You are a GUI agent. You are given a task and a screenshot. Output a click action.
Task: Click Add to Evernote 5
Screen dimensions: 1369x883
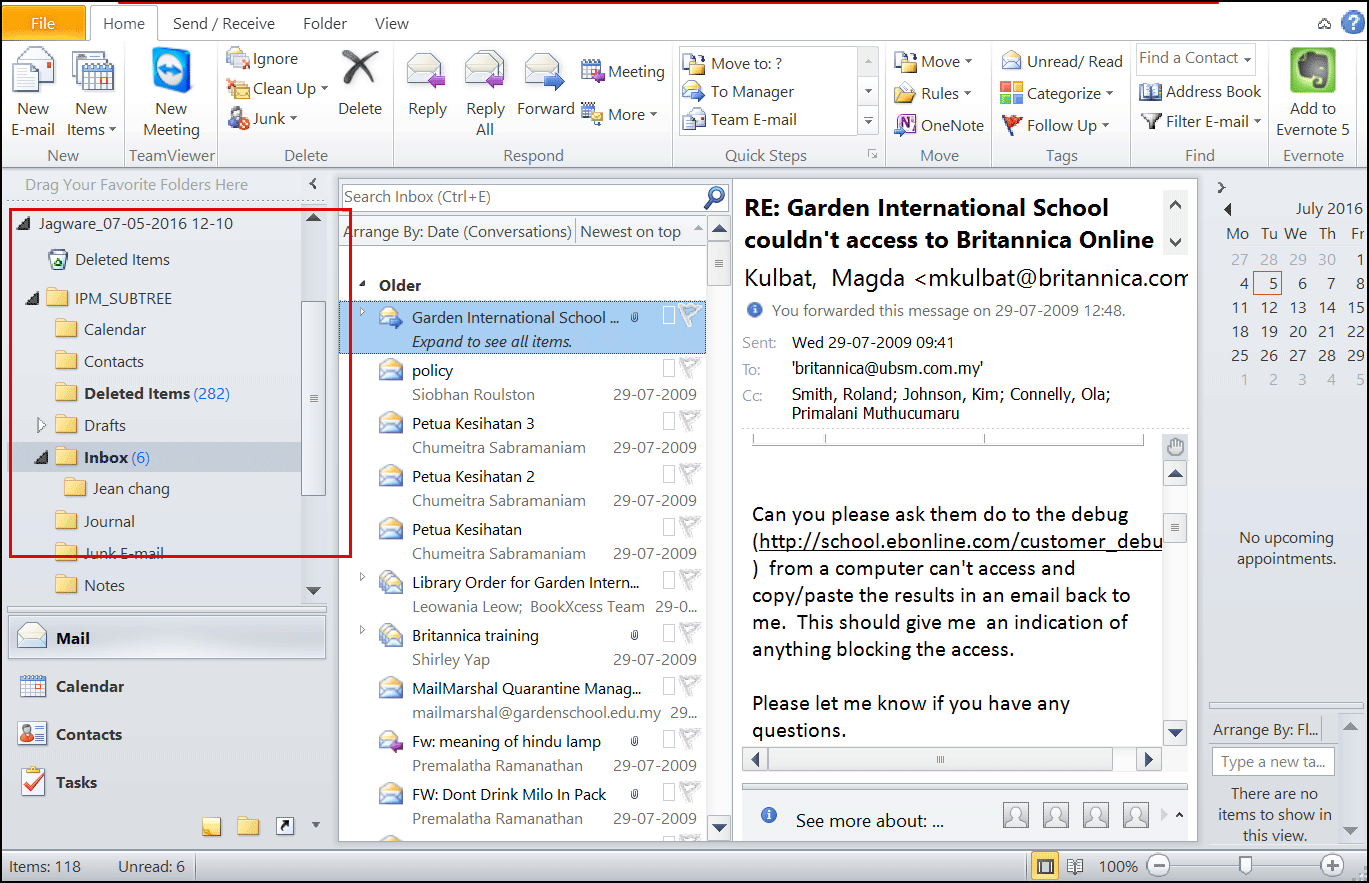click(x=1312, y=94)
